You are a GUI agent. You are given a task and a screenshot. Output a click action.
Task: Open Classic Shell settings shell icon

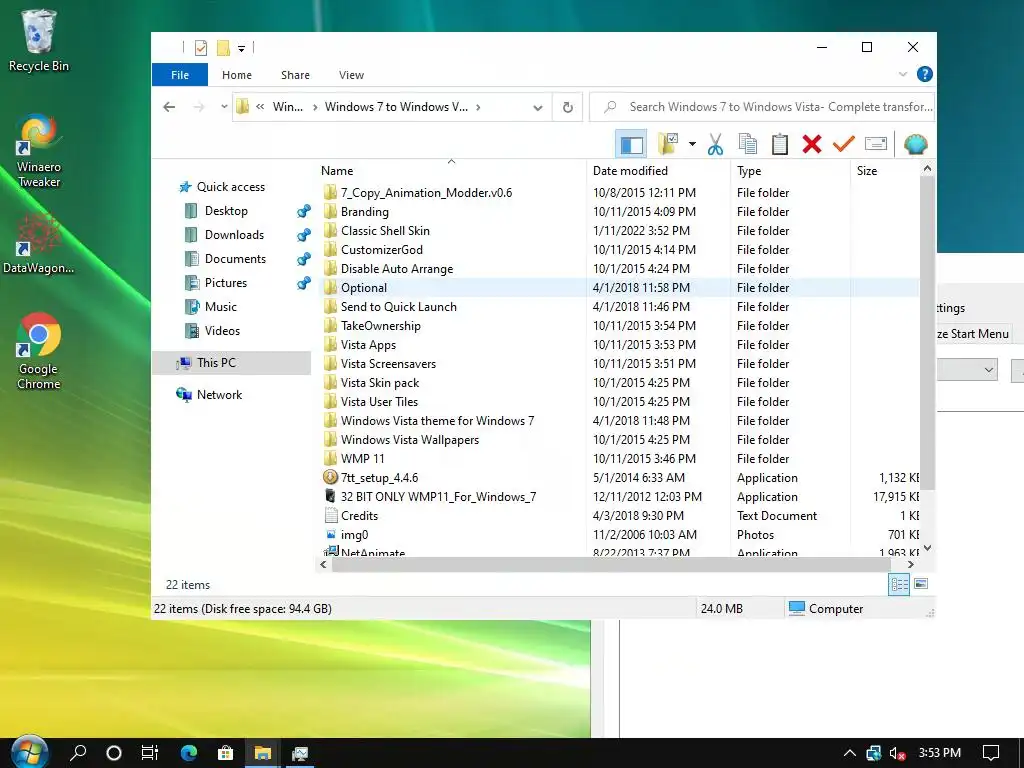point(916,144)
